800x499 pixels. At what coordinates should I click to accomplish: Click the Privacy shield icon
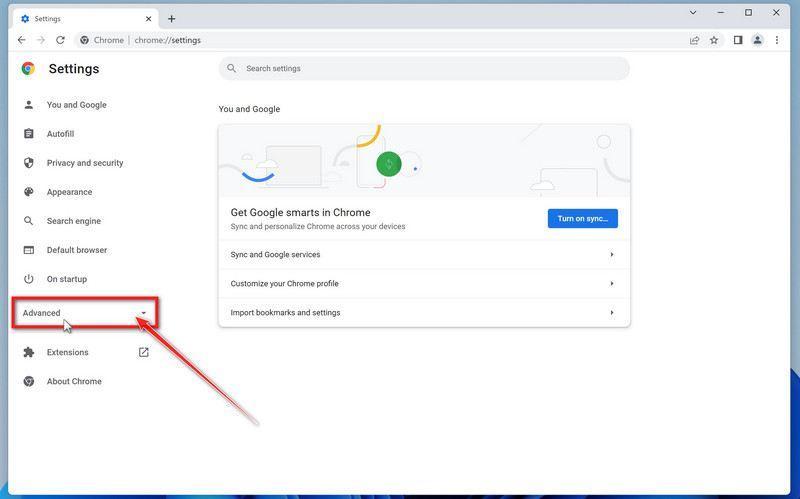(x=29, y=163)
